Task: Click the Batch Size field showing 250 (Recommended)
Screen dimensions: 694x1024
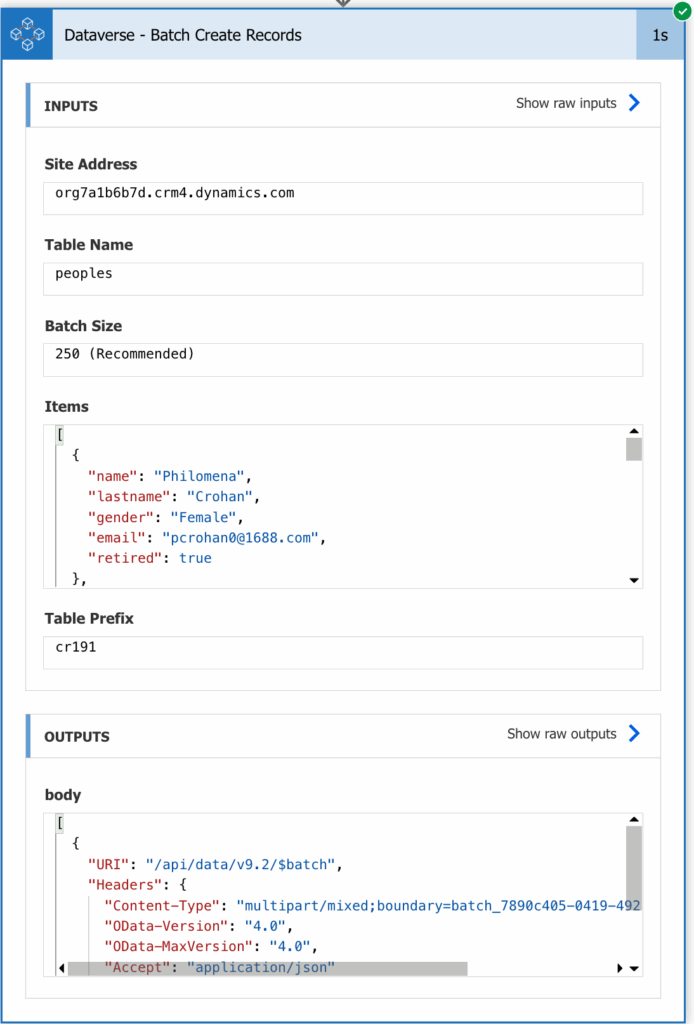Action: coord(343,360)
